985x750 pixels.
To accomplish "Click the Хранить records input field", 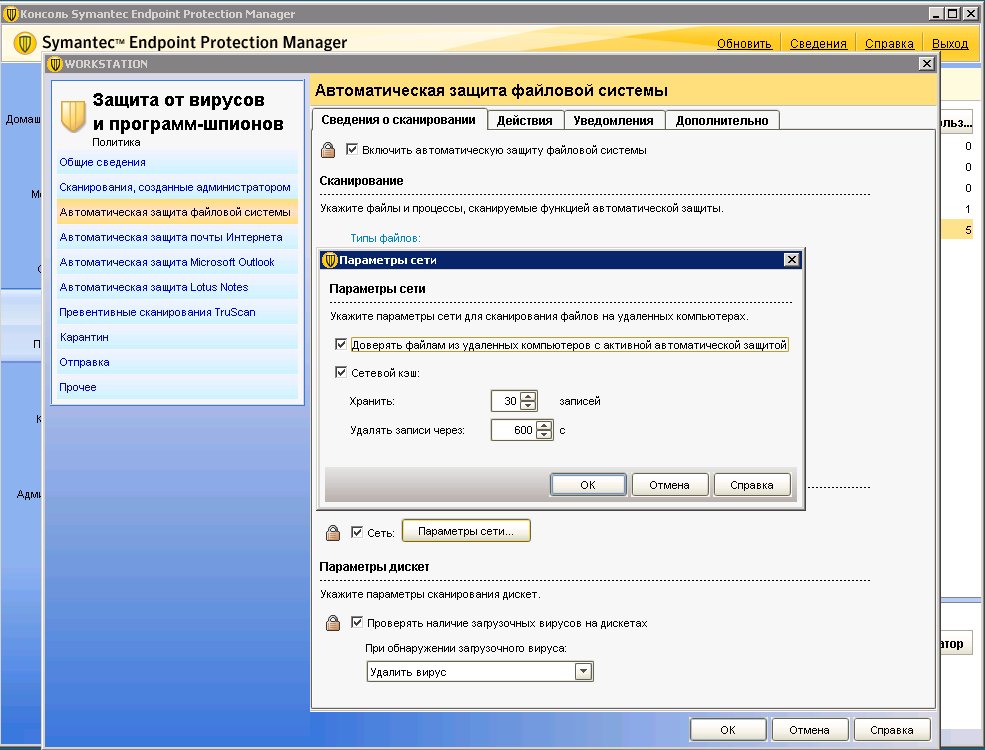I will point(507,401).
